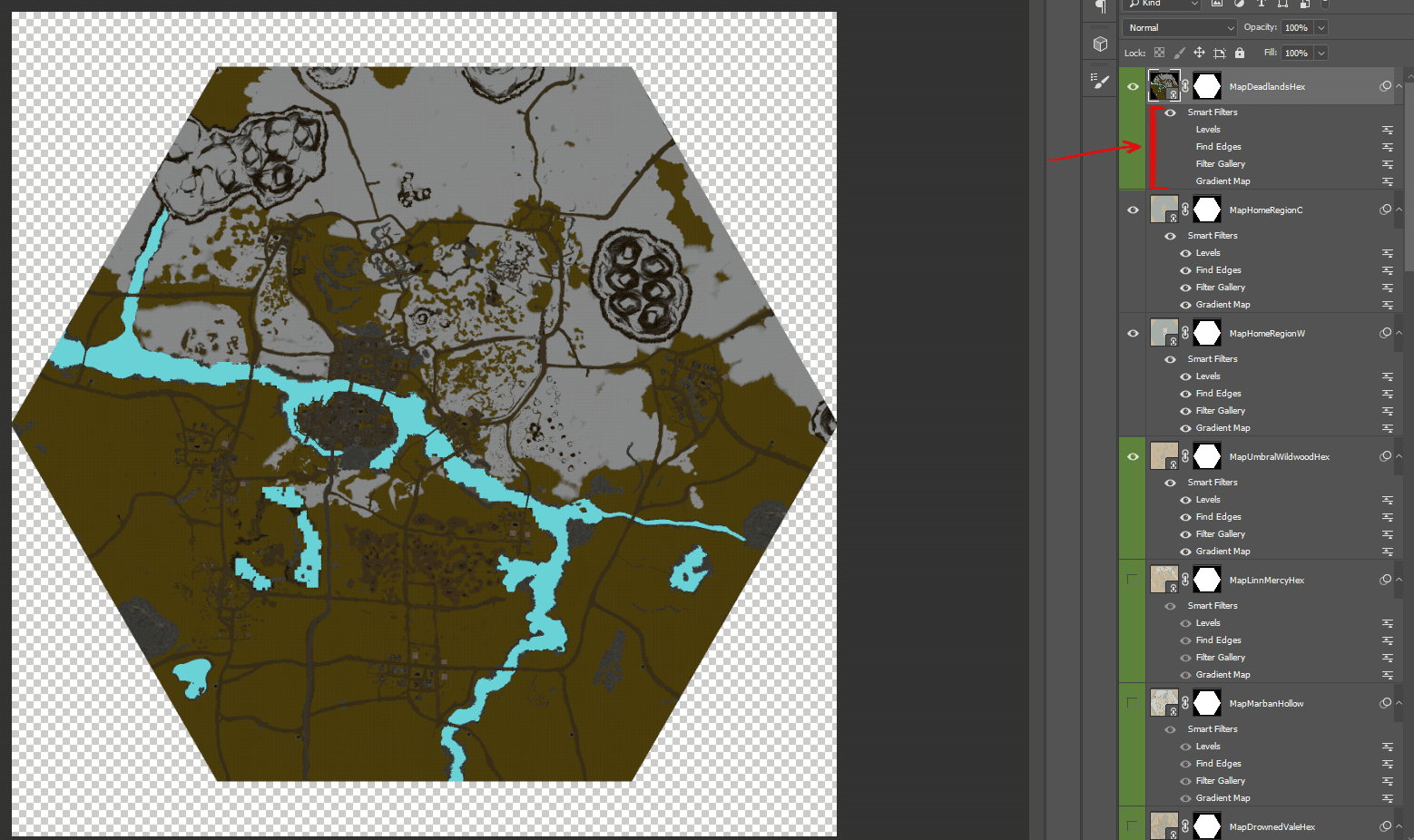This screenshot has width=1414, height=840.
Task: Open blending options for MapLinnMercyHex Find Edges
Action: (1387, 640)
